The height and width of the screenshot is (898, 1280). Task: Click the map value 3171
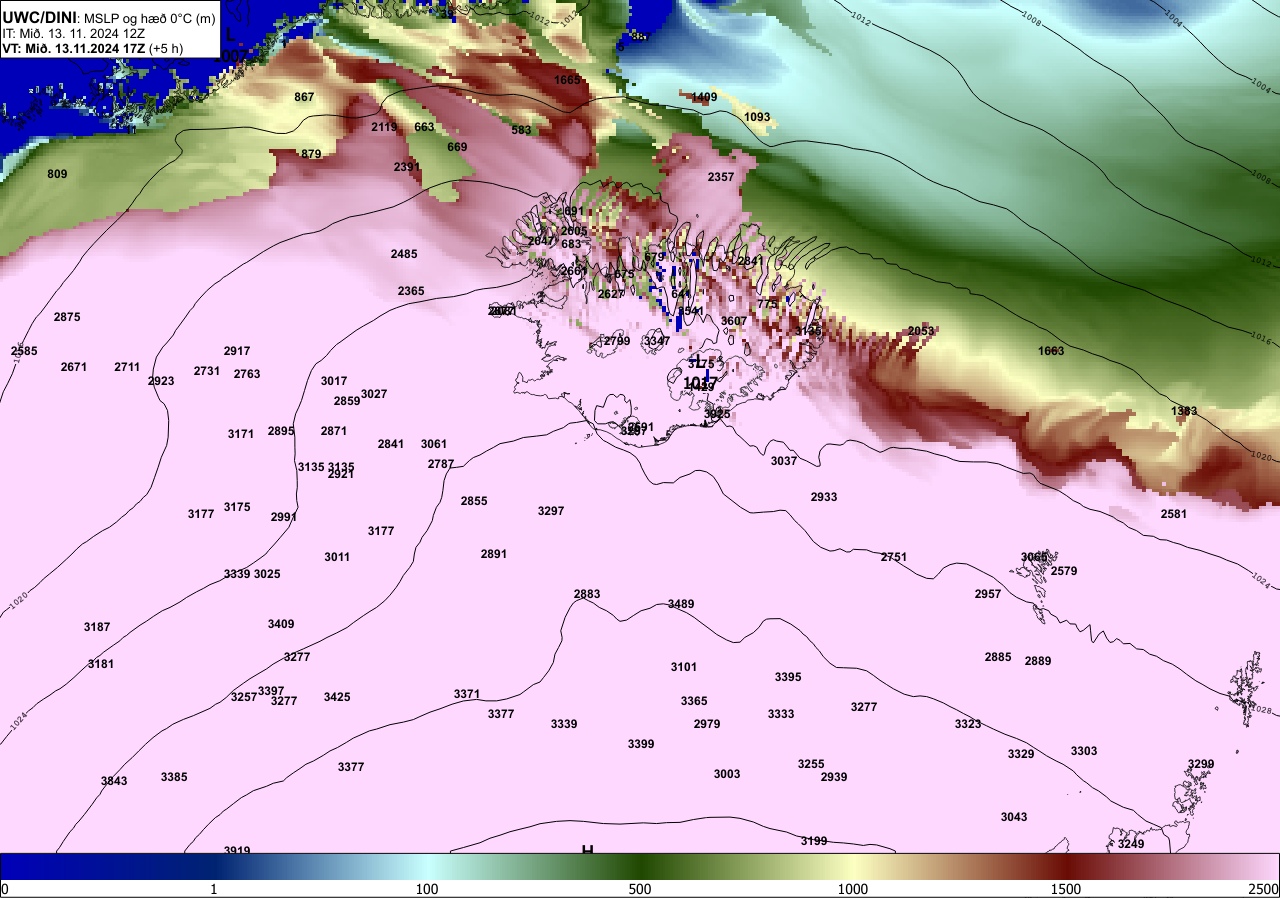coord(241,434)
